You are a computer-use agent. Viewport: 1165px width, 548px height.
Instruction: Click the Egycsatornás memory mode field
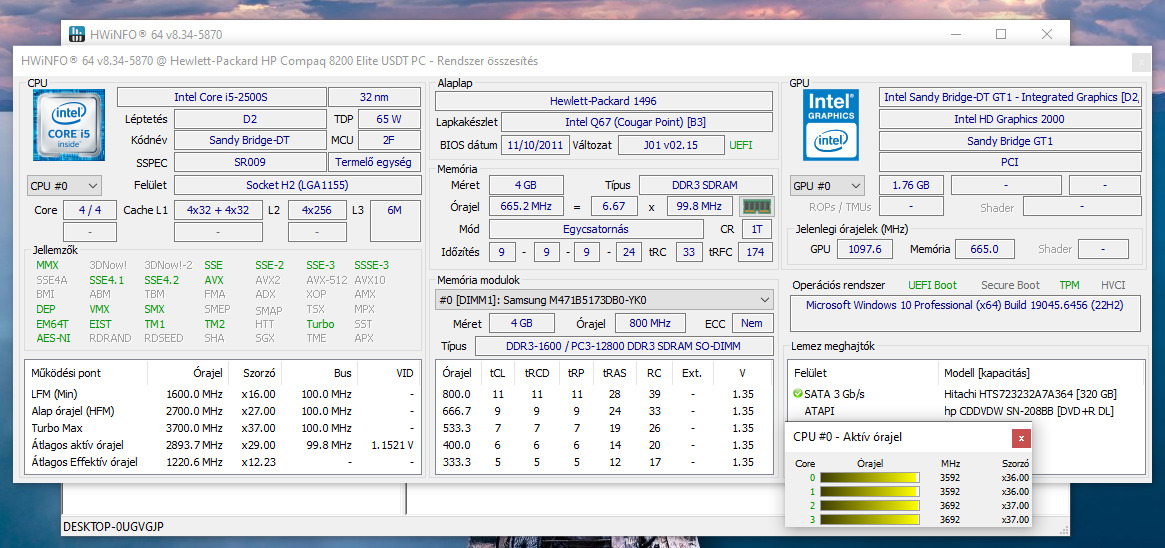coord(596,229)
